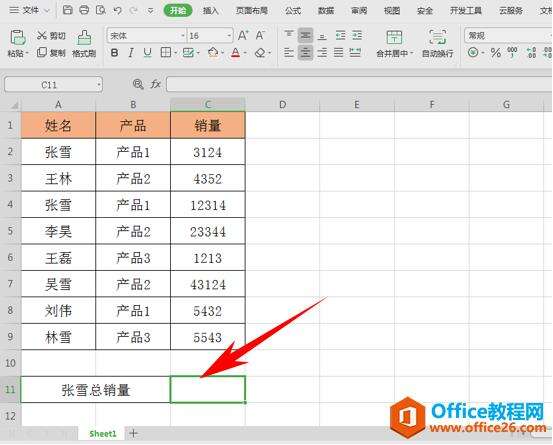Click the align right icon
The image size is (553, 445).
[x=322, y=53]
